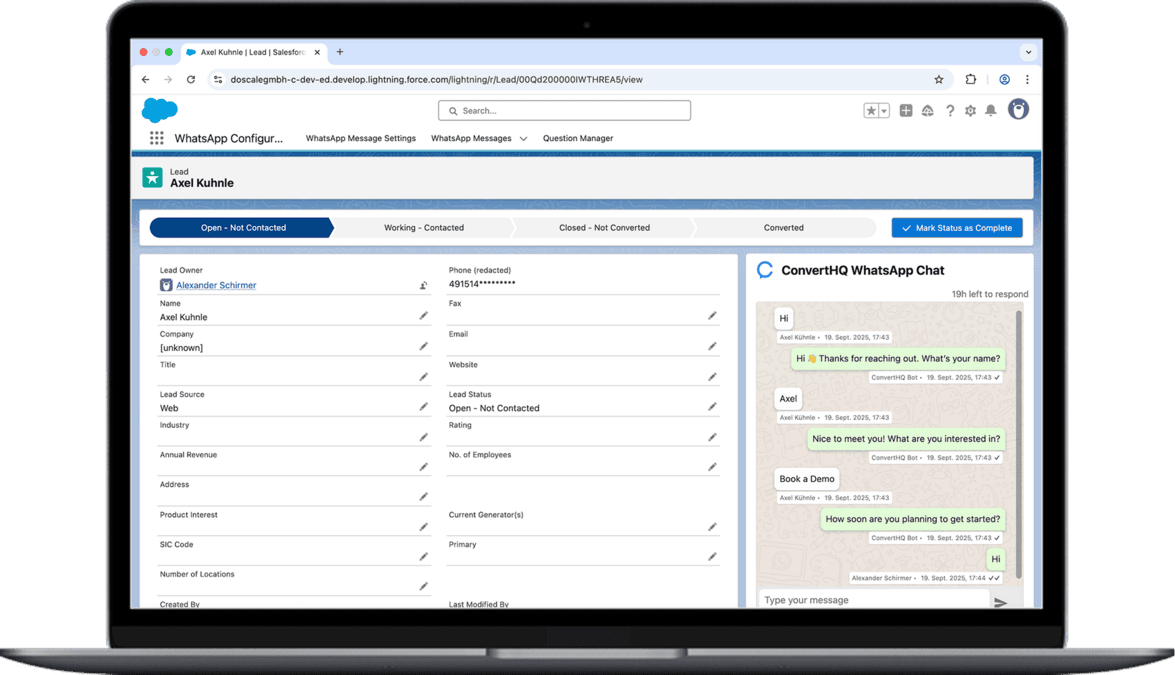
Task: Edit the Email field pencil
Action: click(712, 346)
